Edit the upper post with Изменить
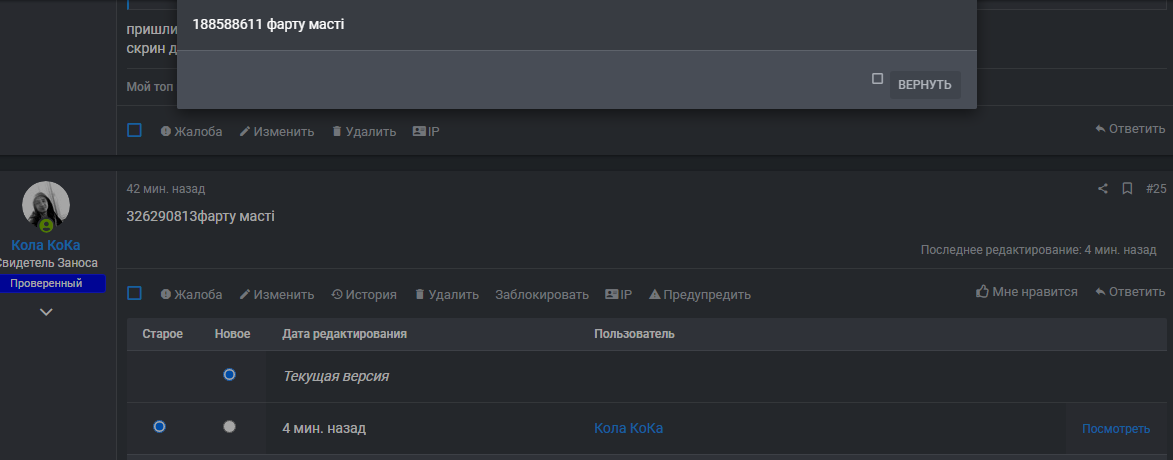 coord(276,131)
